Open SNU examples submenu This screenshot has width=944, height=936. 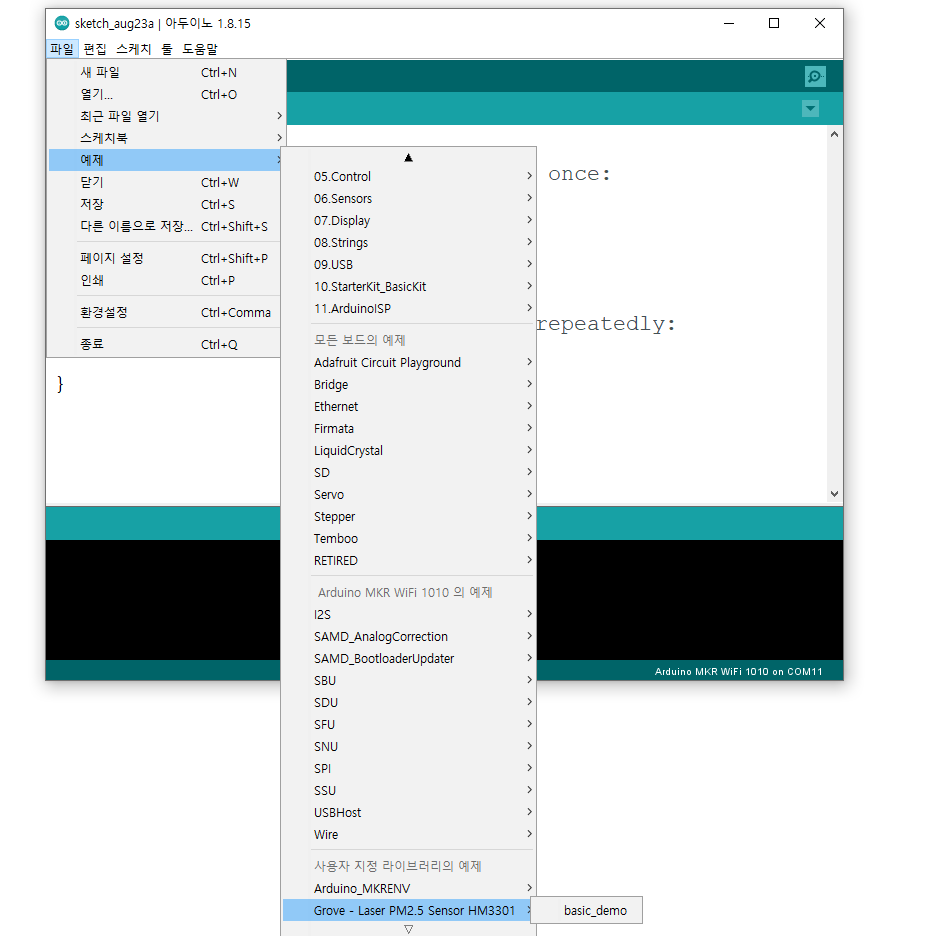click(409, 746)
